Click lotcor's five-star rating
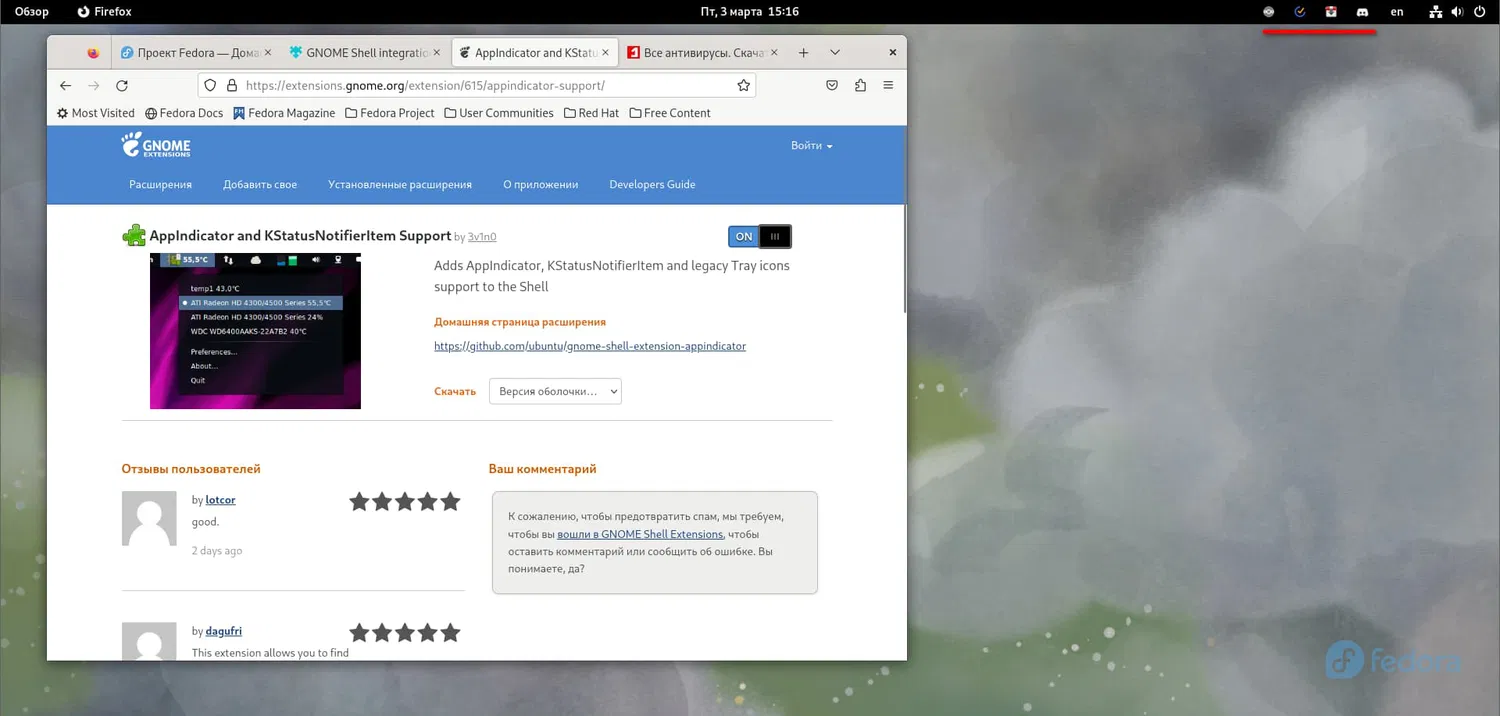The image size is (1500, 716). click(x=405, y=502)
